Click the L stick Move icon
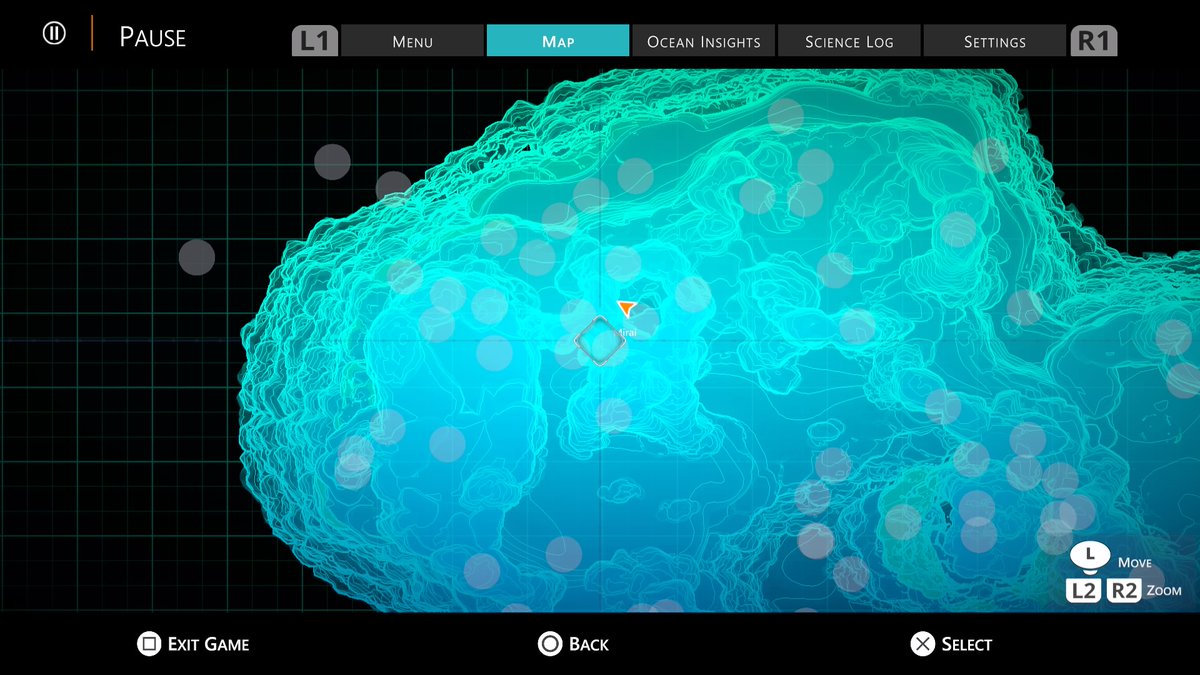 [1090, 556]
